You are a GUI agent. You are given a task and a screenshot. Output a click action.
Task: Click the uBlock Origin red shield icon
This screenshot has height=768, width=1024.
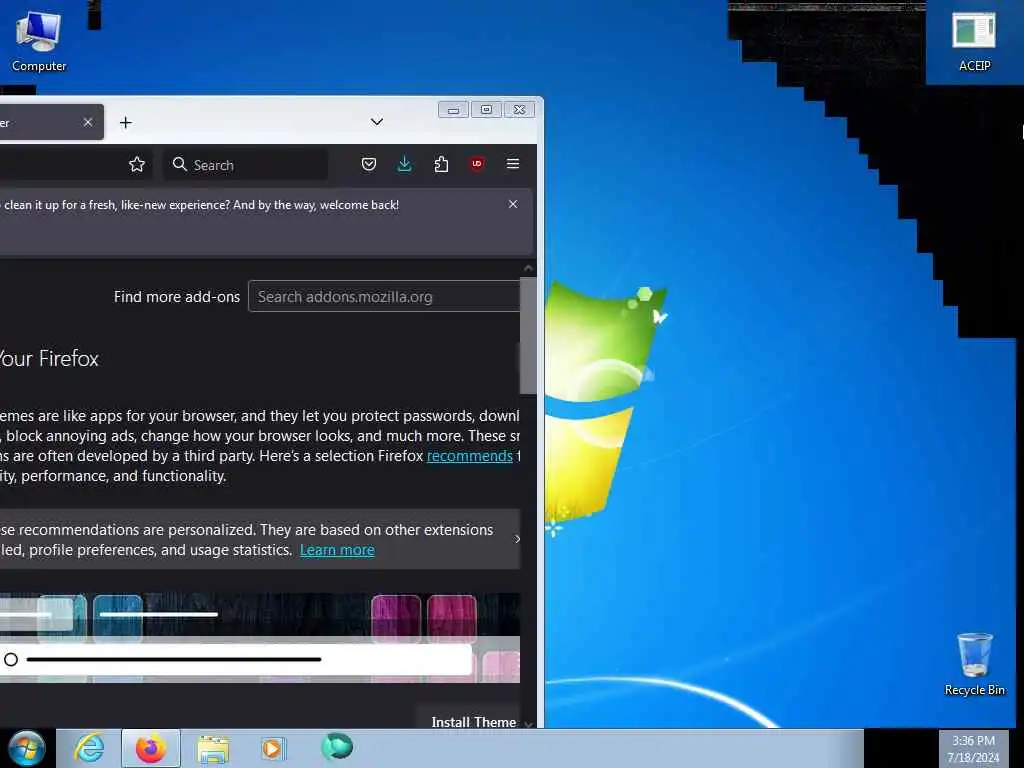(x=477, y=165)
